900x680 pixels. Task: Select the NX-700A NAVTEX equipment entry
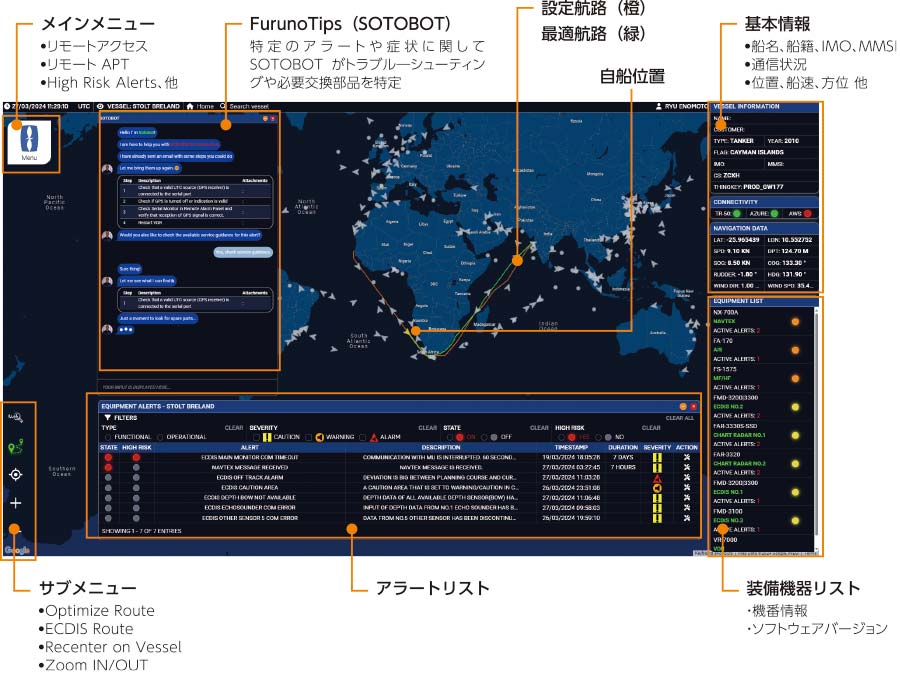pos(762,321)
